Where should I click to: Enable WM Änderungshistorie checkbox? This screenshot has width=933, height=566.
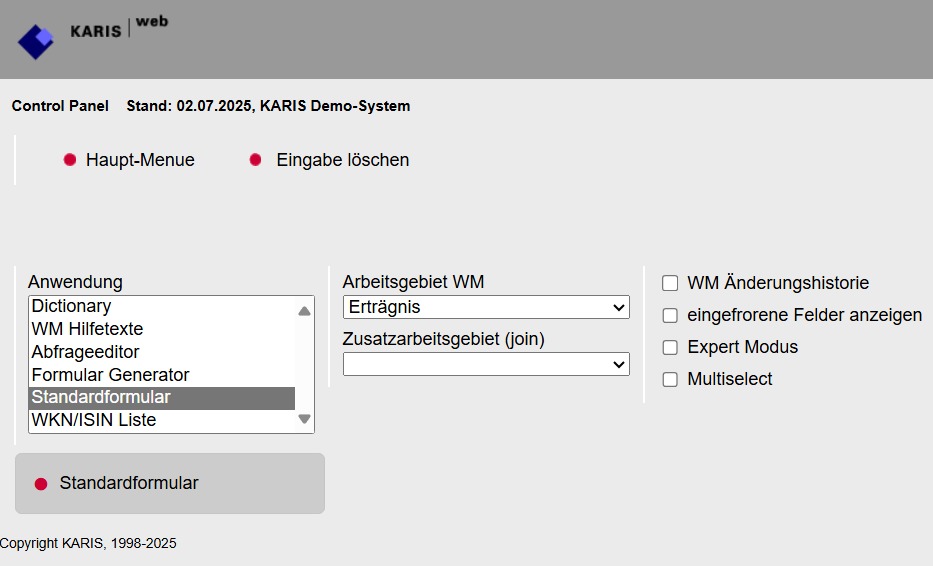coord(670,283)
